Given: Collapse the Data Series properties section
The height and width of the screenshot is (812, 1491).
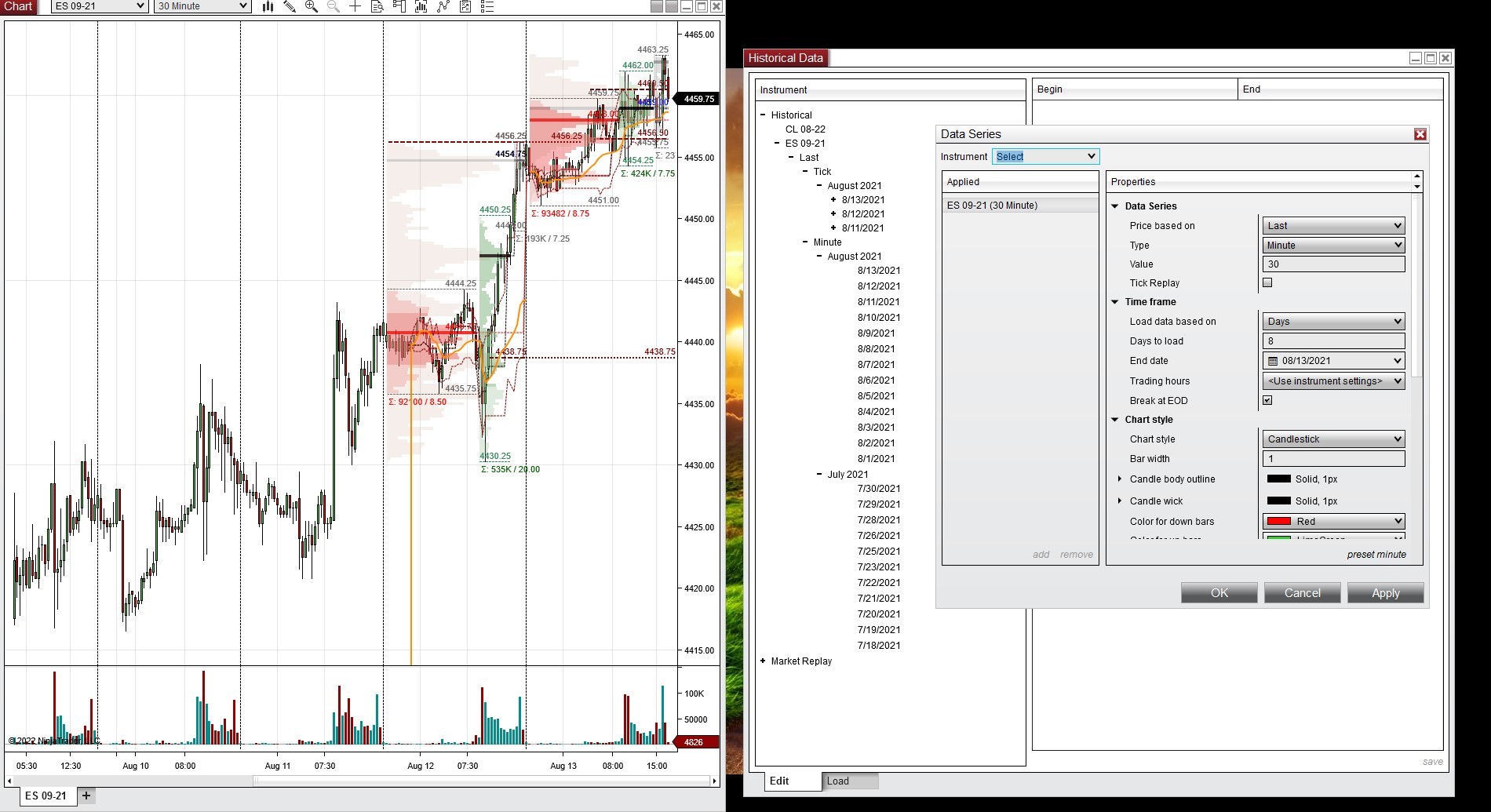Looking at the screenshot, I should [x=1115, y=206].
